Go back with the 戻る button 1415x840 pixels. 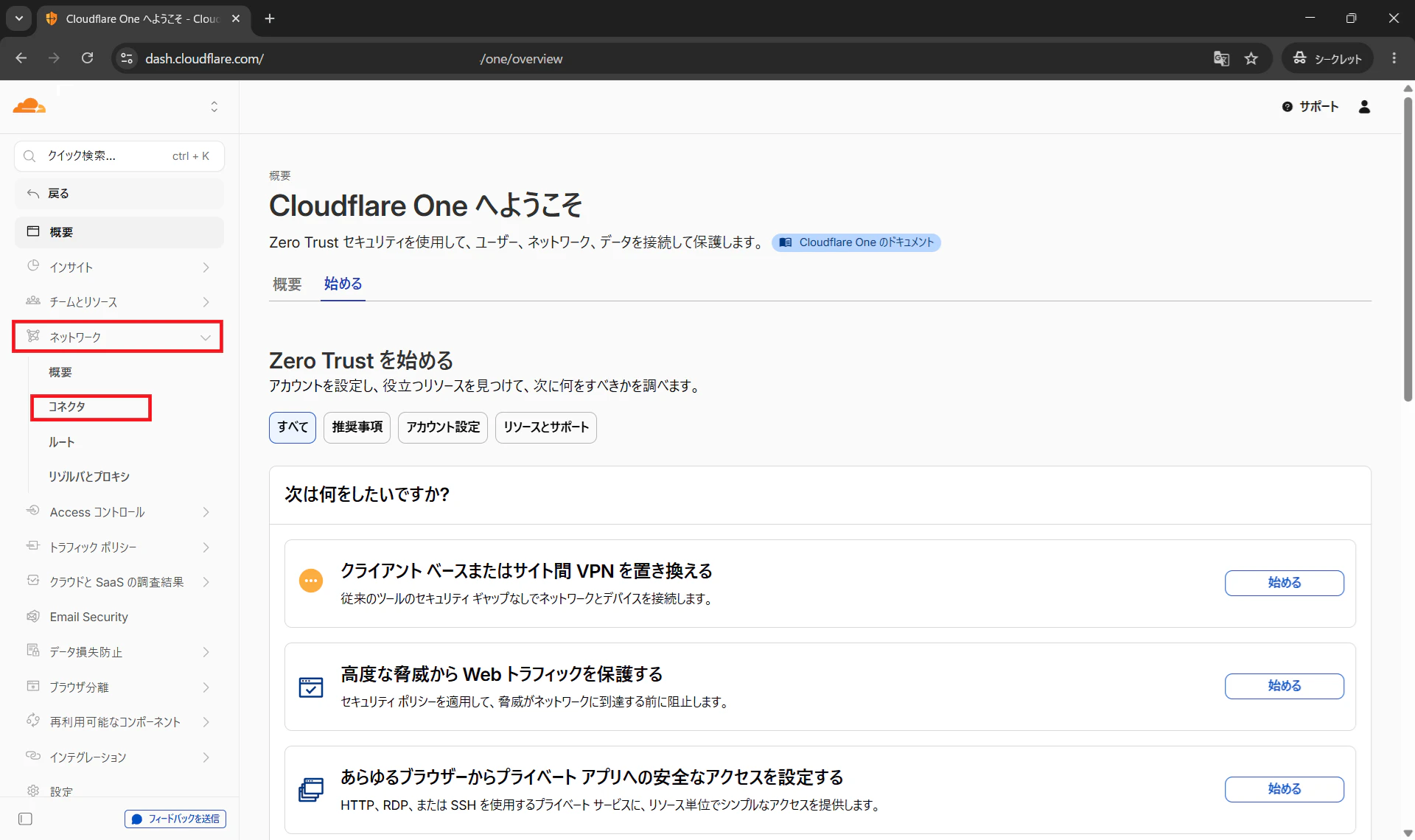(119, 194)
